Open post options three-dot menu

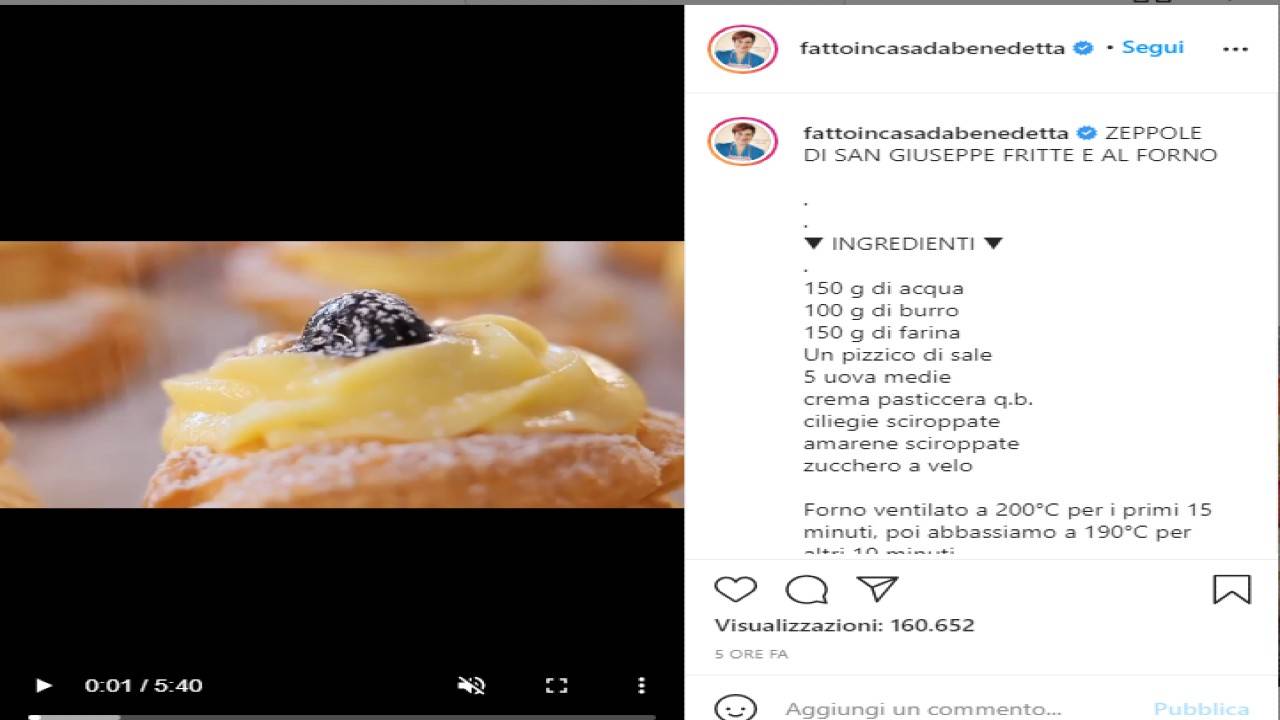click(x=1236, y=48)
